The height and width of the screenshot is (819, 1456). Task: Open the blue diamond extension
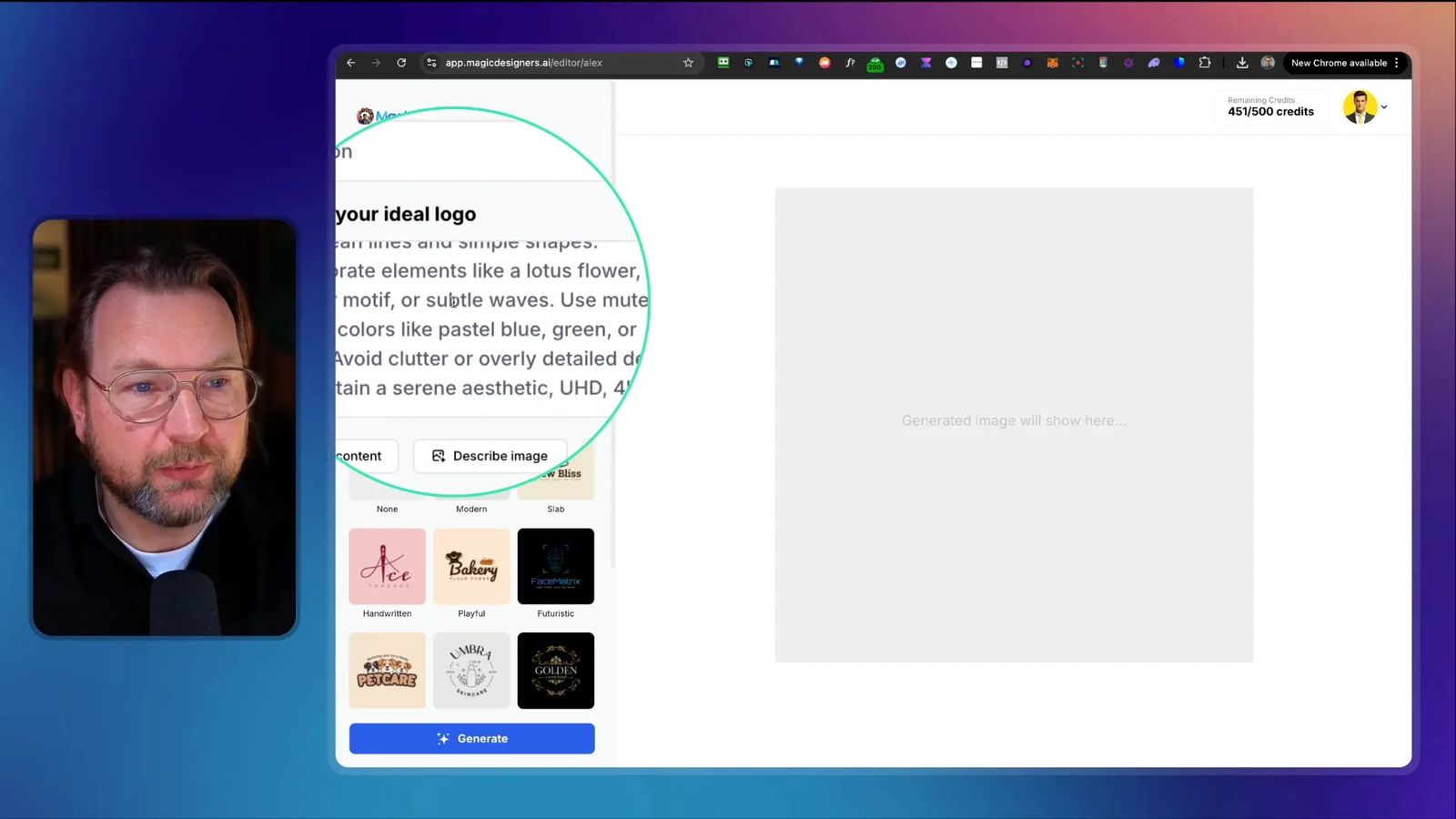coord(799,63)
